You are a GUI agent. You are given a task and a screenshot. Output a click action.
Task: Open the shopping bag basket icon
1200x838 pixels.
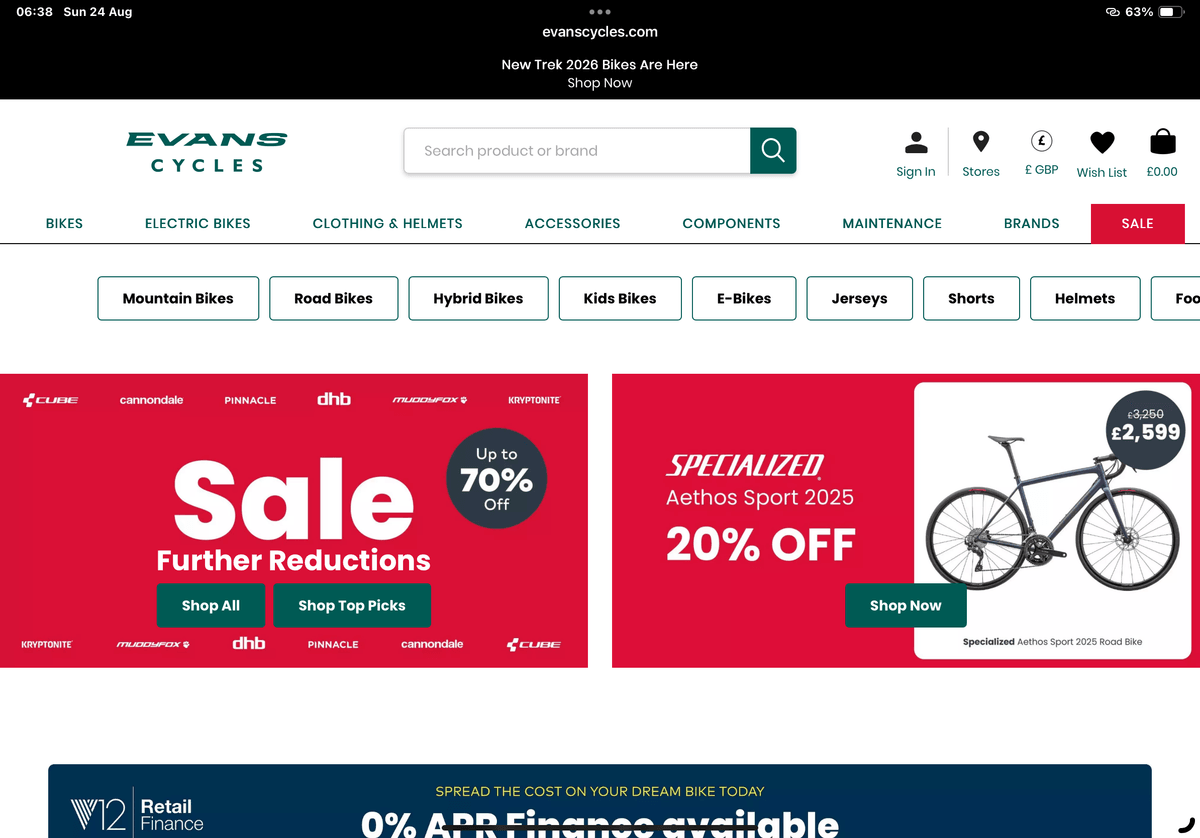1162,142
